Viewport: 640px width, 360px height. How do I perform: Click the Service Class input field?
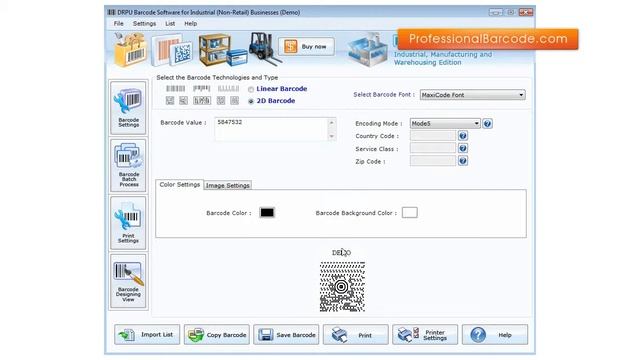pyautogui.click(x=433, y=148)
